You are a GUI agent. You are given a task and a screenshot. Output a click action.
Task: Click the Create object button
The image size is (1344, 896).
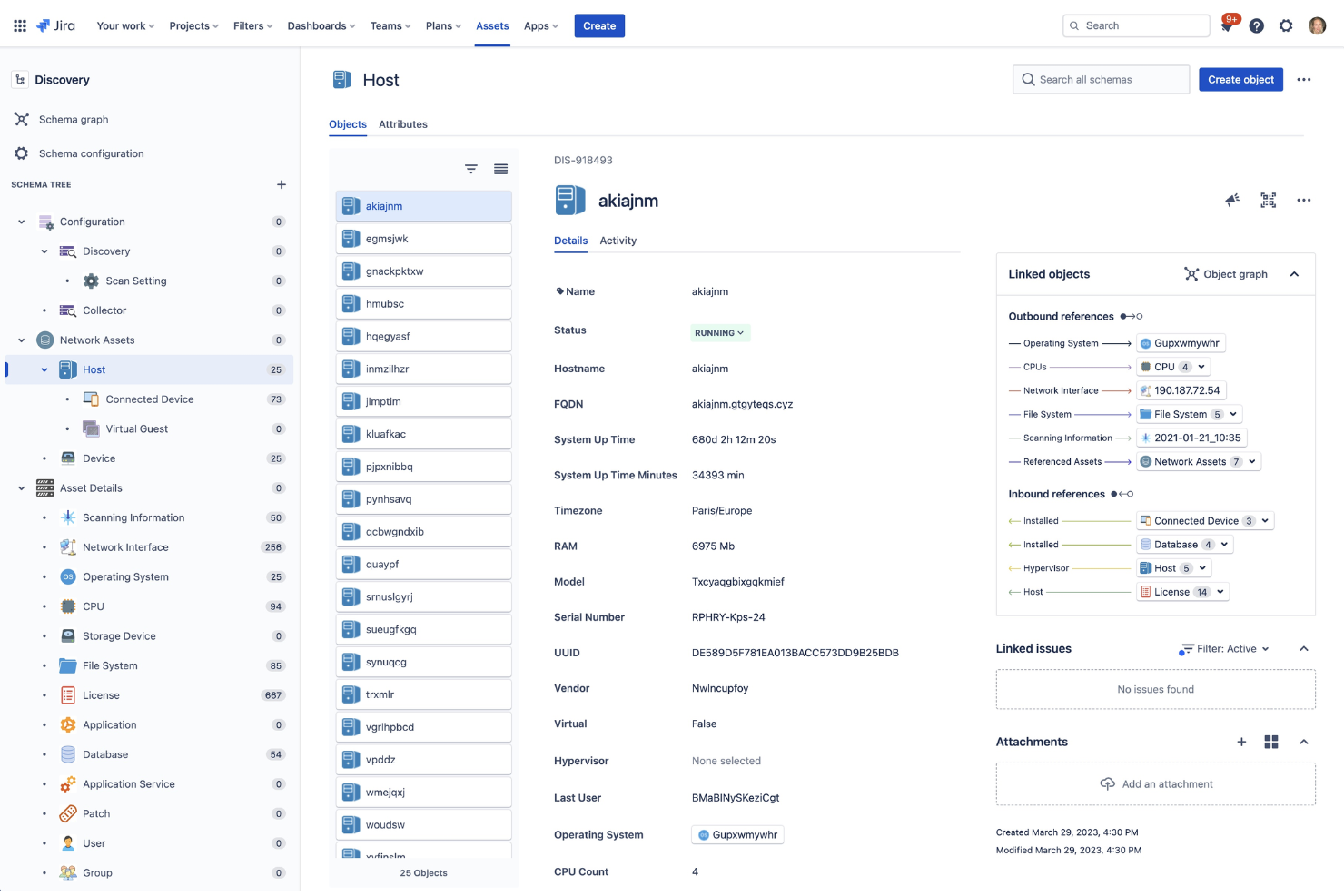coord(1240,79)
